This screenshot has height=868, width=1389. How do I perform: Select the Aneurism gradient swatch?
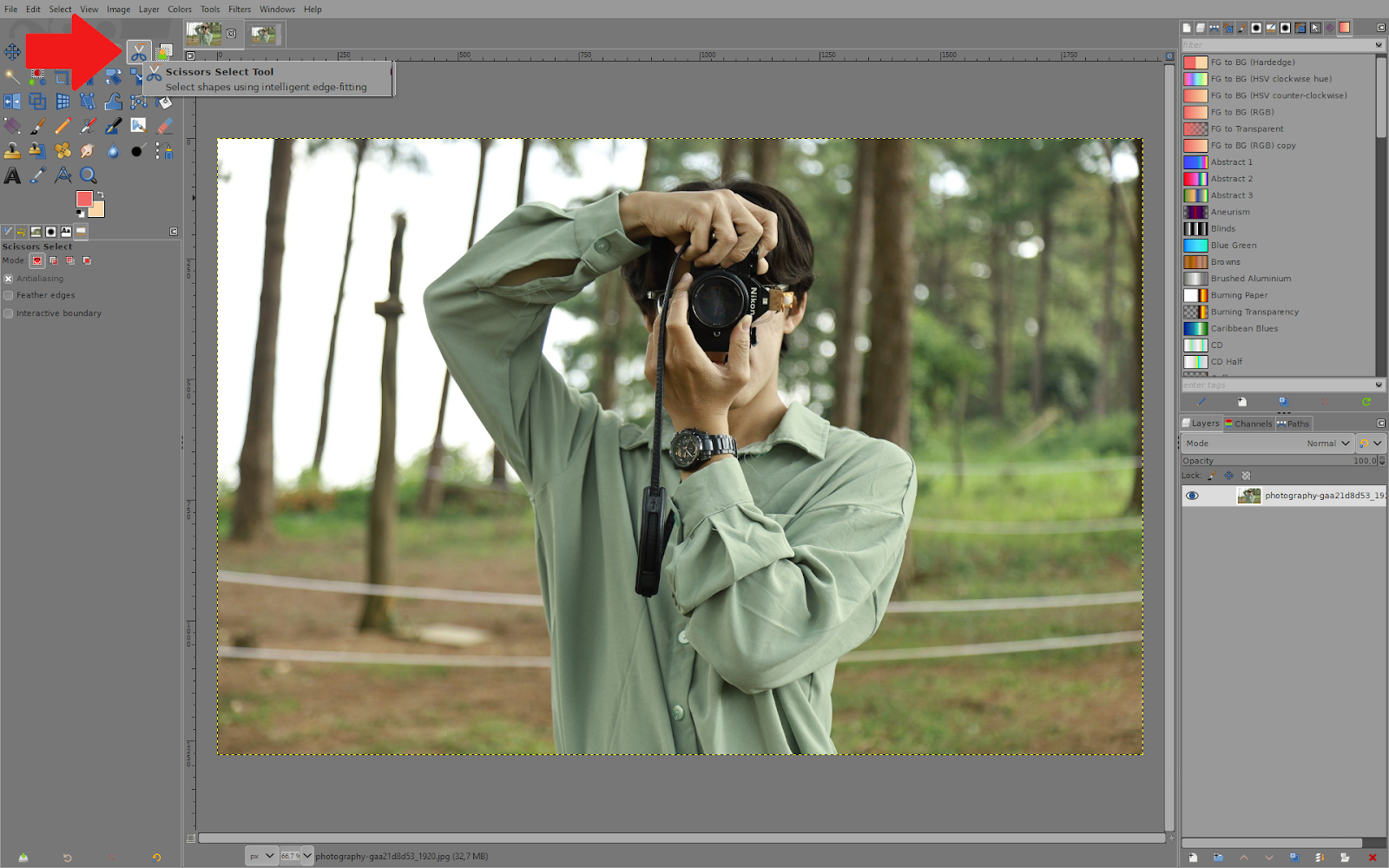[x=1195, y=212]
